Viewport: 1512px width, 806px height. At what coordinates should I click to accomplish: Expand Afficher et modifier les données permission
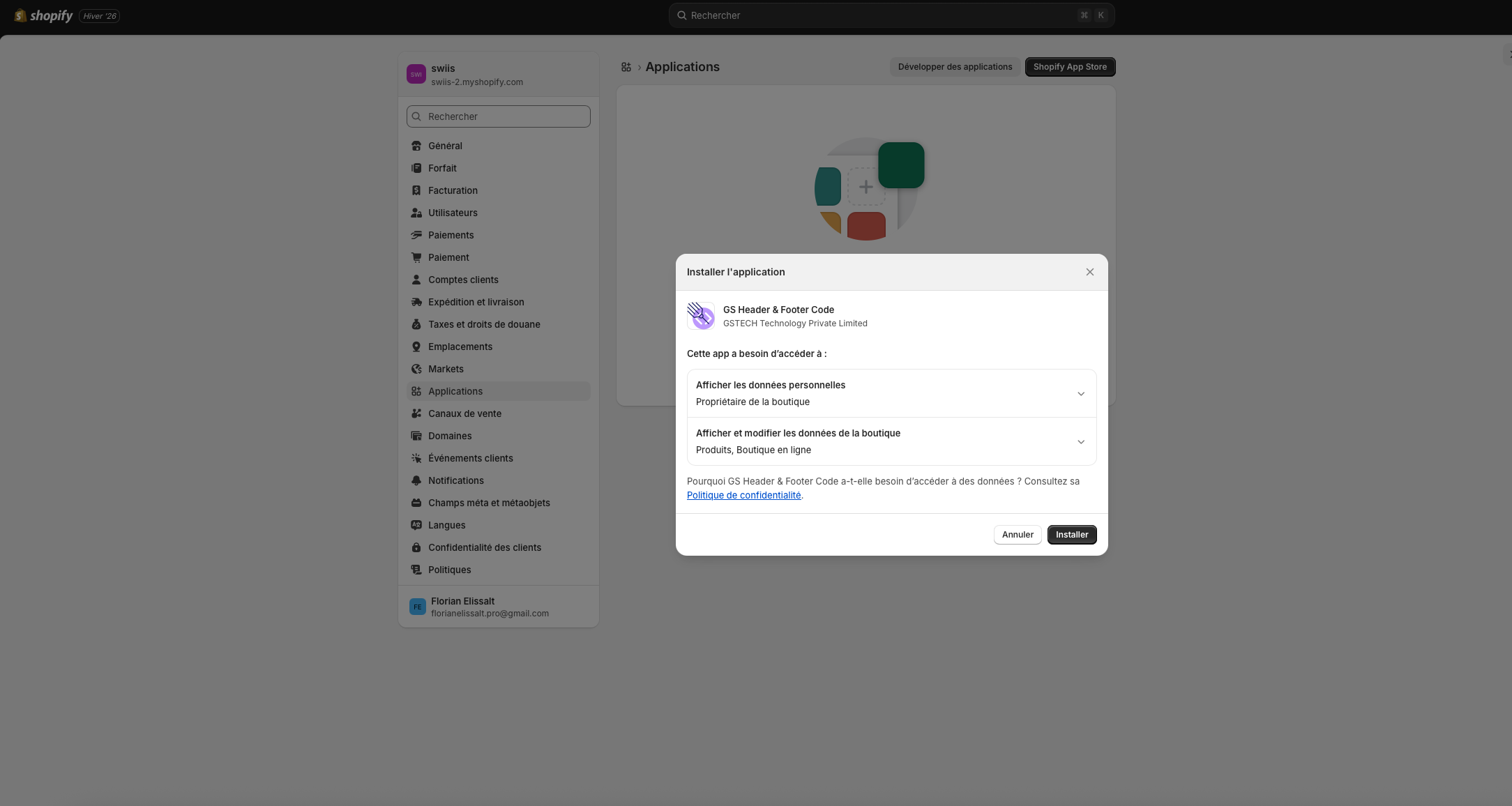1082,441
